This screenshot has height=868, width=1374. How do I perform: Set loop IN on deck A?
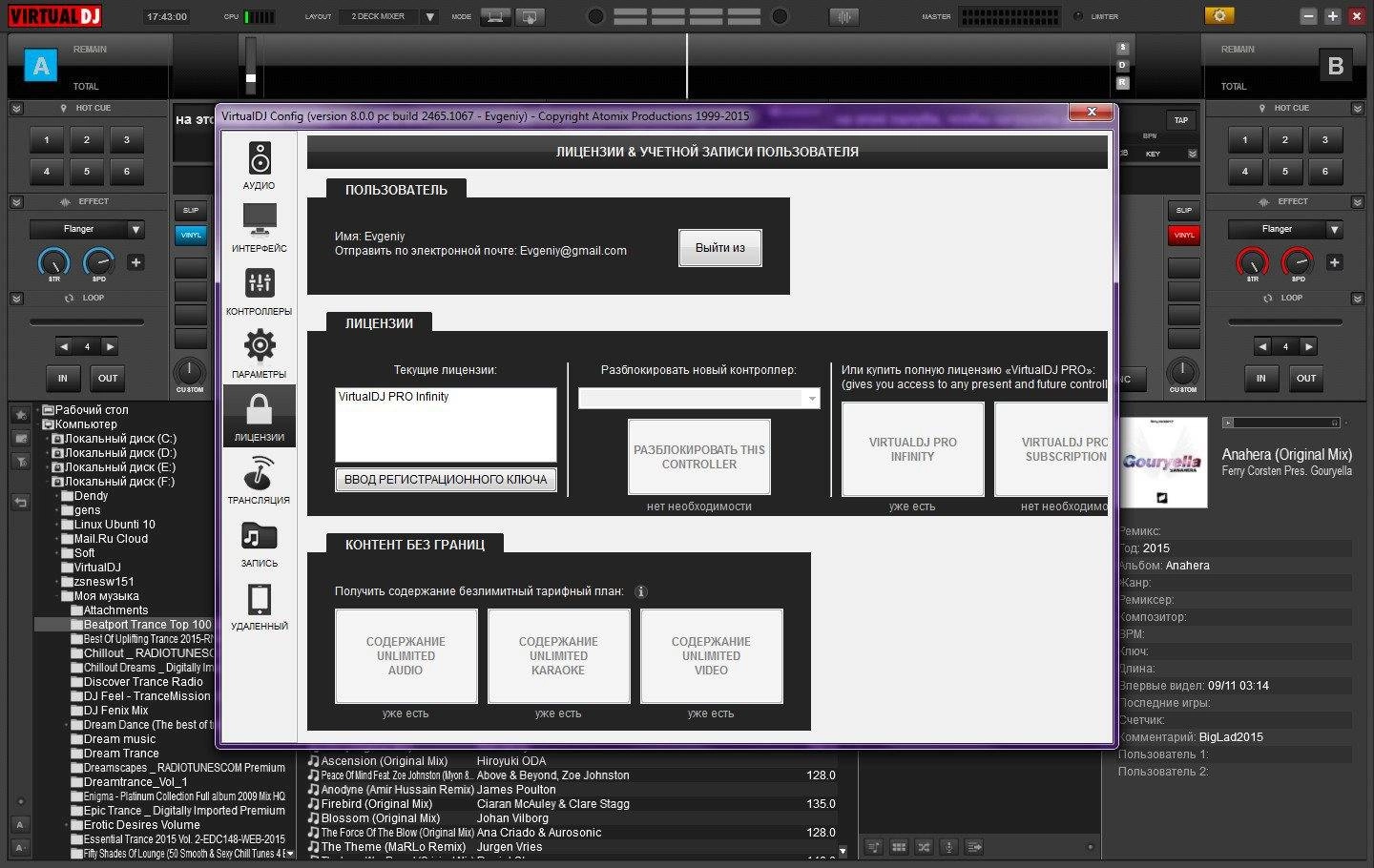point(62,378)
